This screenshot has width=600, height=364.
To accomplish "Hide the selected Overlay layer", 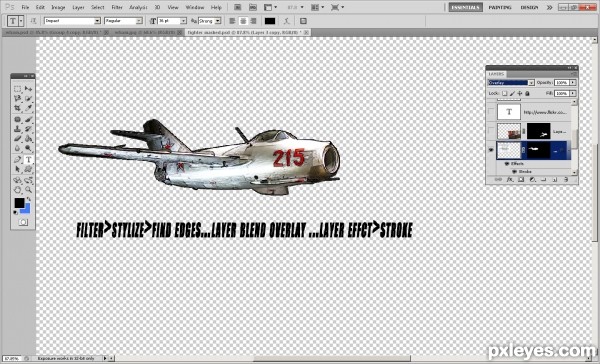I will 491,150.
